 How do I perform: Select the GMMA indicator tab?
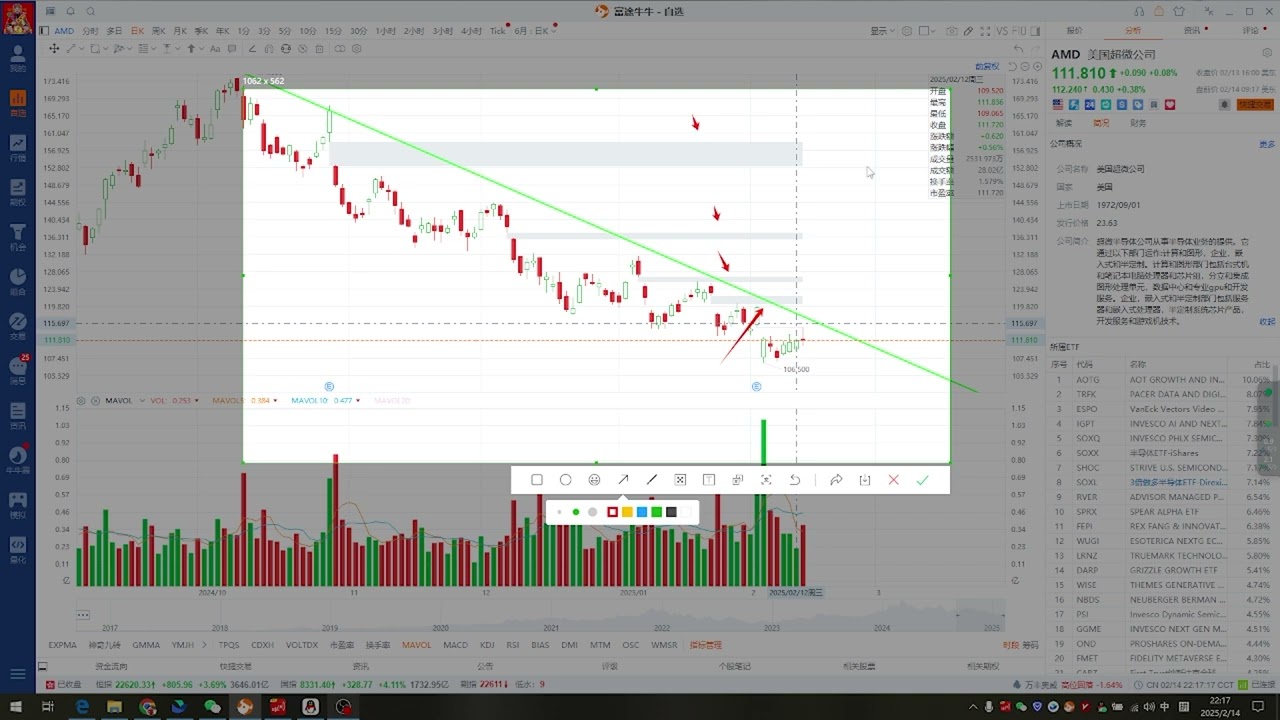[146, 645]
